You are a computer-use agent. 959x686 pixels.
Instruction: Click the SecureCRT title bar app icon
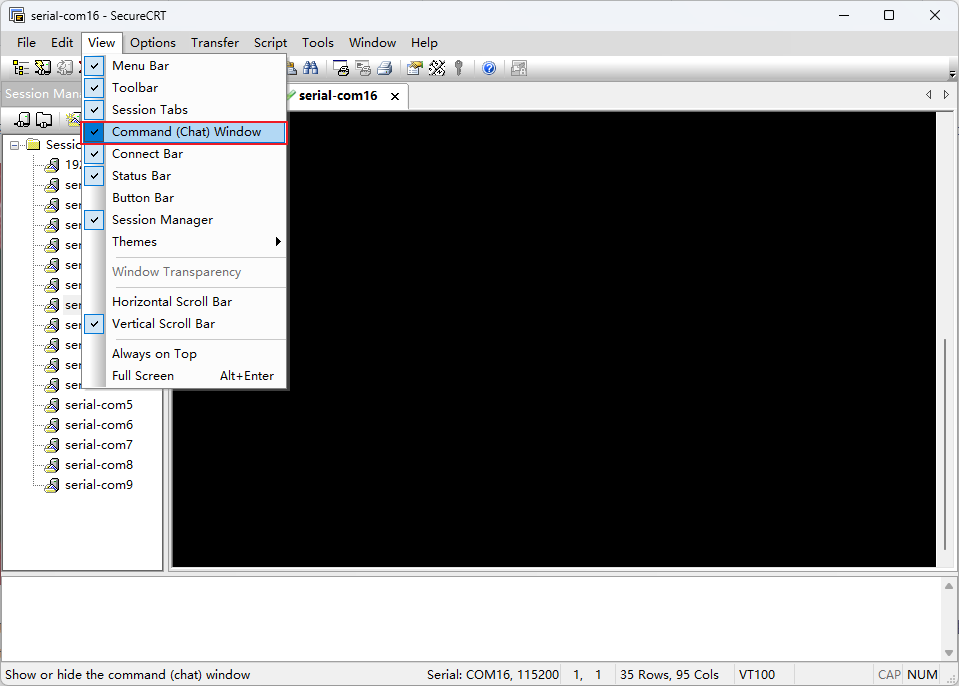[17, 15]
